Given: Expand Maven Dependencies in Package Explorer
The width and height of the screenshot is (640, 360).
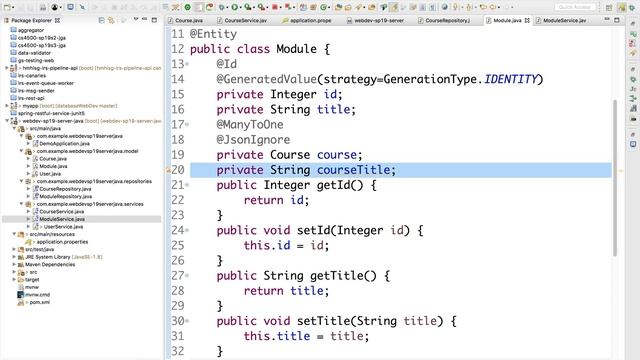Looking at the screenshot, I should click(14, 264).
